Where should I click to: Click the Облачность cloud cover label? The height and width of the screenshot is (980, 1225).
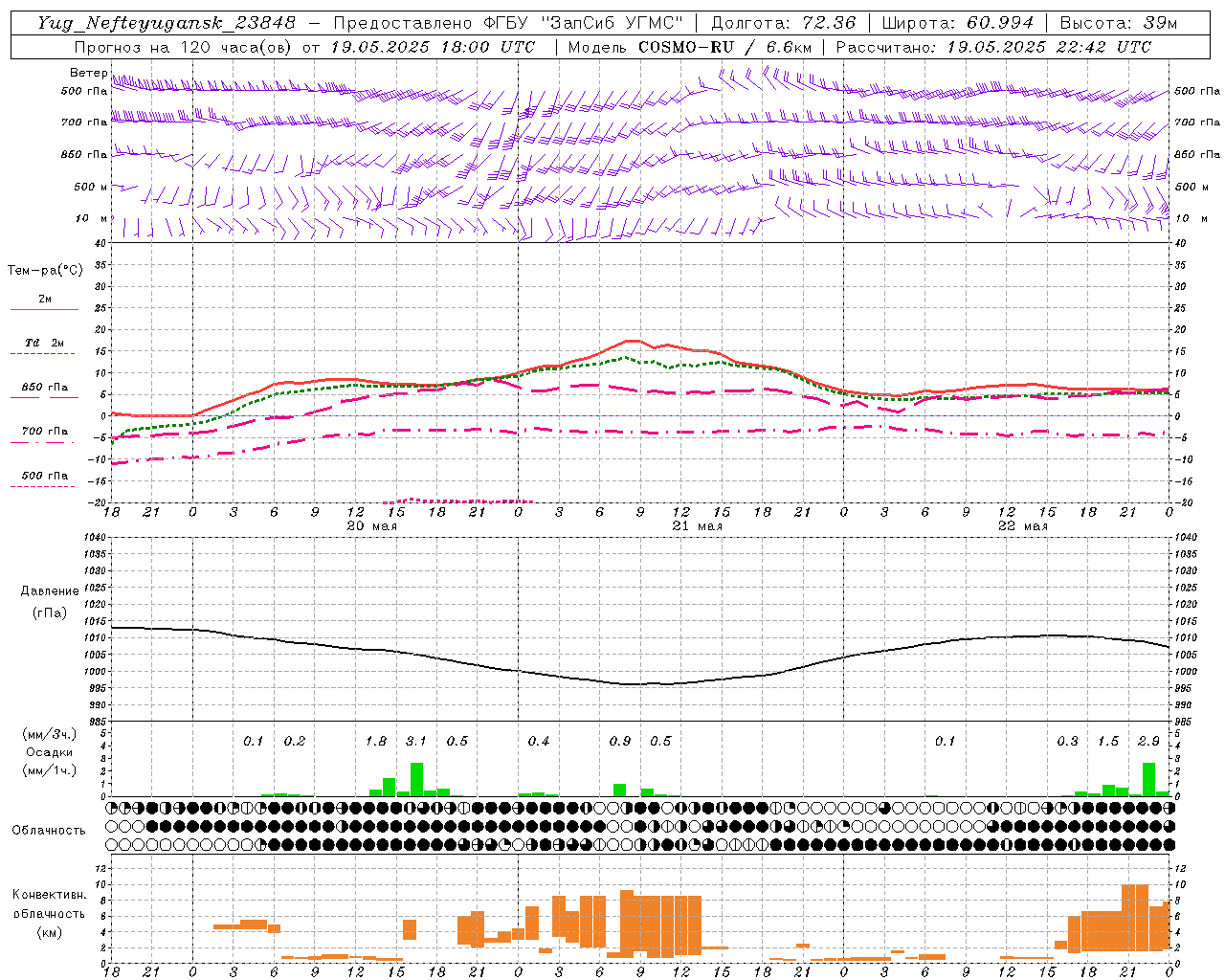coord(49,831)
